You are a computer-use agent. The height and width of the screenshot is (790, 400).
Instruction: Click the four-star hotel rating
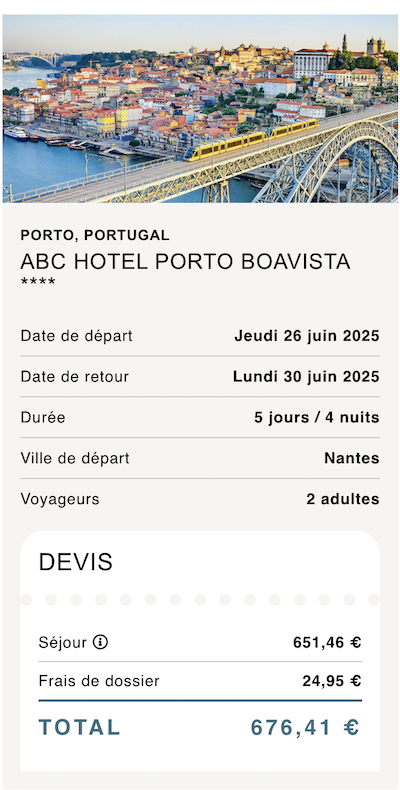(38, 283)
